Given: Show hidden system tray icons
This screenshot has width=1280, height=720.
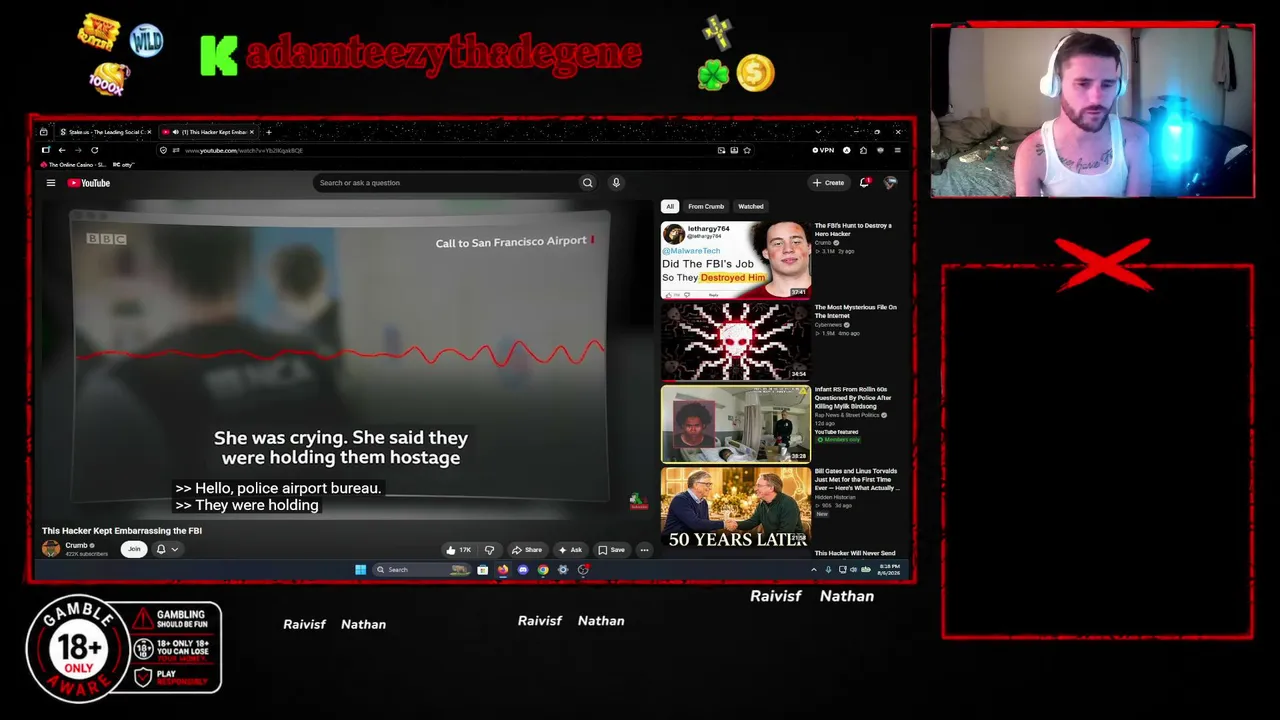Looking at the screenshot, I should click(x=813, y=570).
